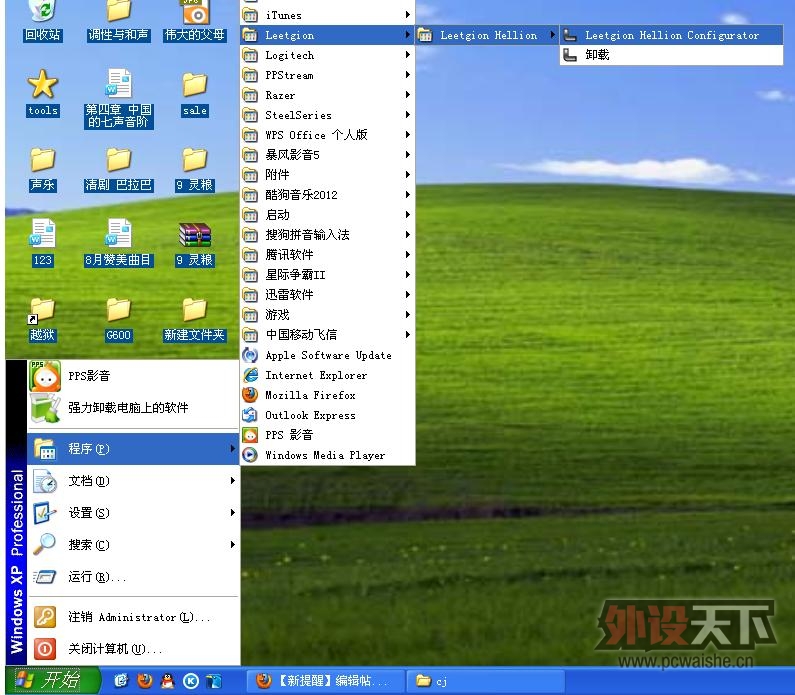Open 搜索(C) search submenu
Screen dimensions: 795x695
pos(133,544)
